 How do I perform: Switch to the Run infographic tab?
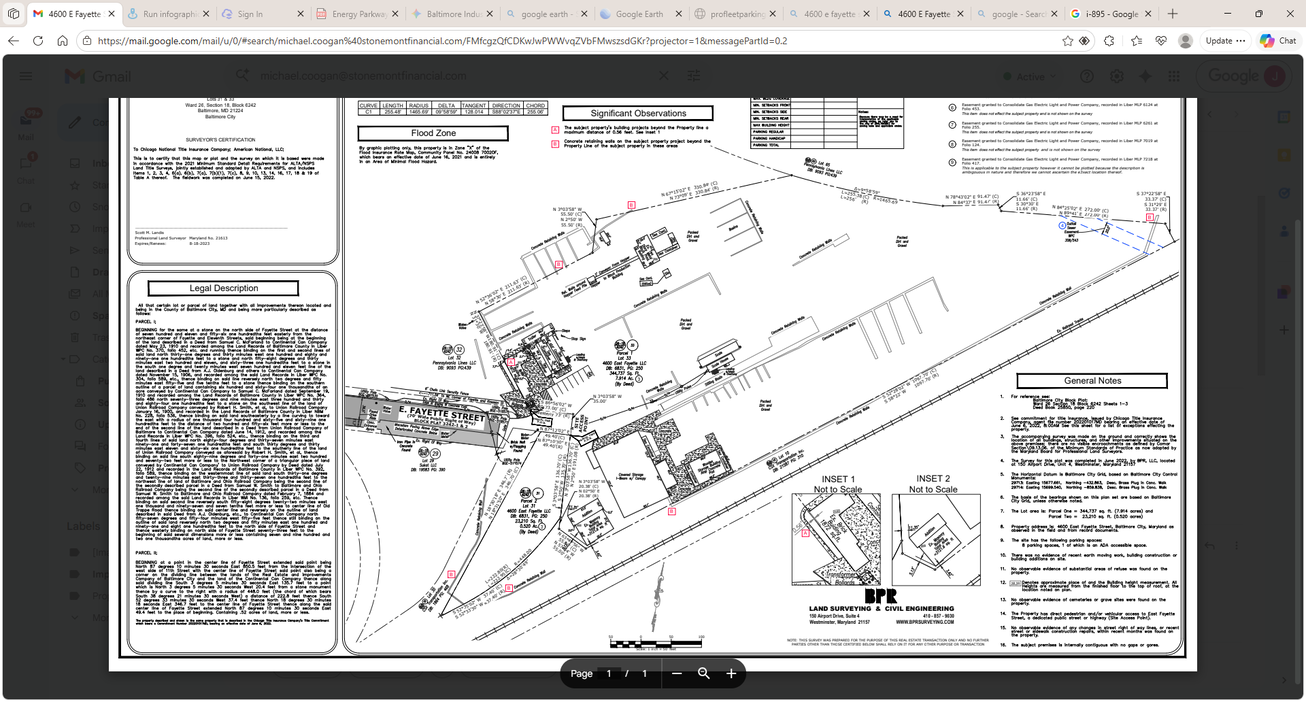170,14
